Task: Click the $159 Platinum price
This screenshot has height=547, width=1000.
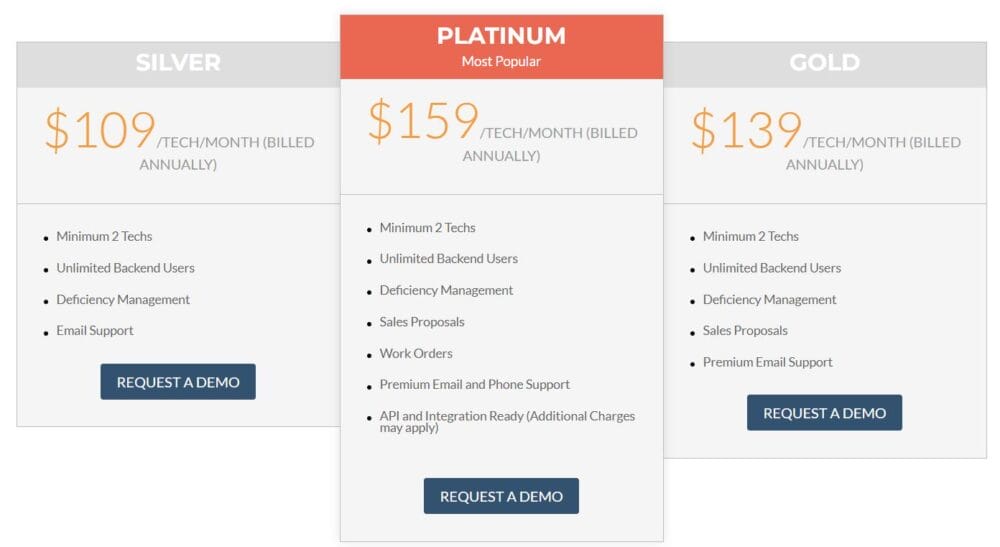Action: 423,121
